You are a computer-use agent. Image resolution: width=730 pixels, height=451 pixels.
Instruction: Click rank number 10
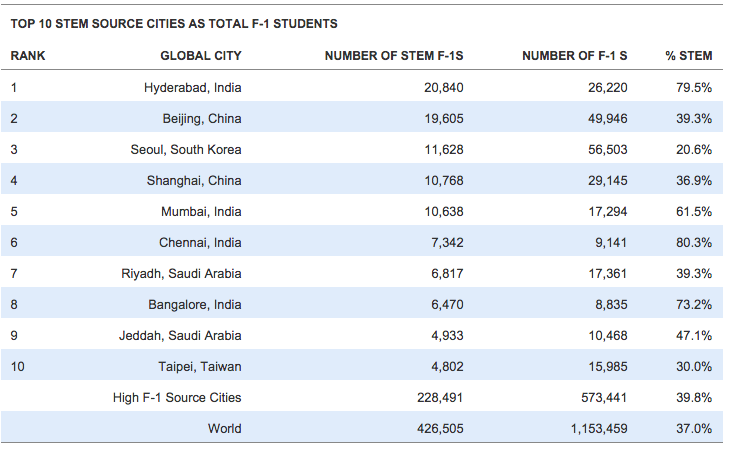click(17, 367)
